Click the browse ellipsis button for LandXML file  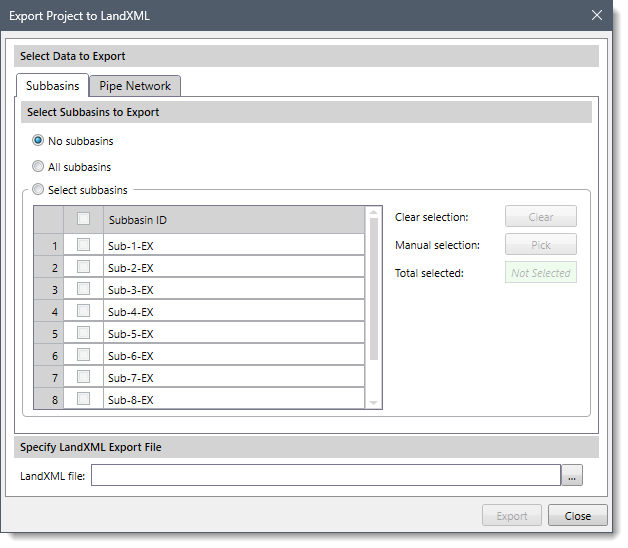[x=571, y=476]
